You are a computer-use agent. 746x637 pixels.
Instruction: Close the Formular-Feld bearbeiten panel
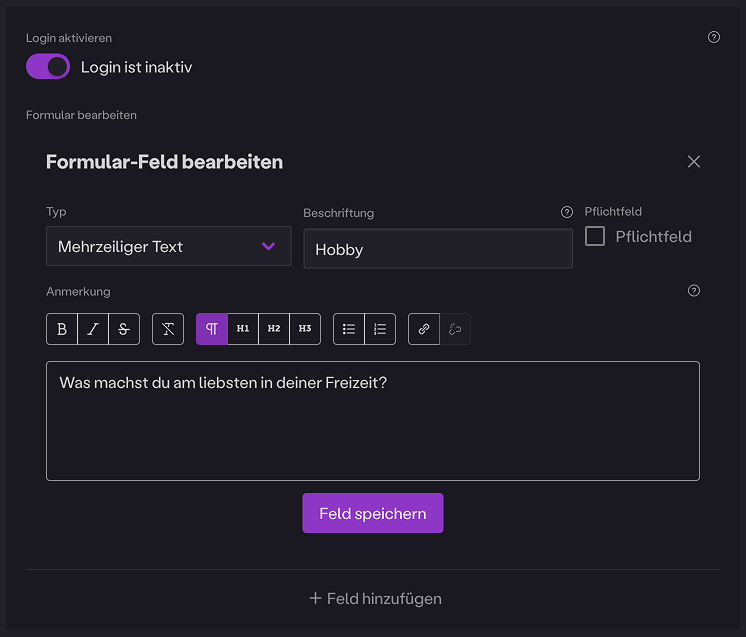[694, 162]
